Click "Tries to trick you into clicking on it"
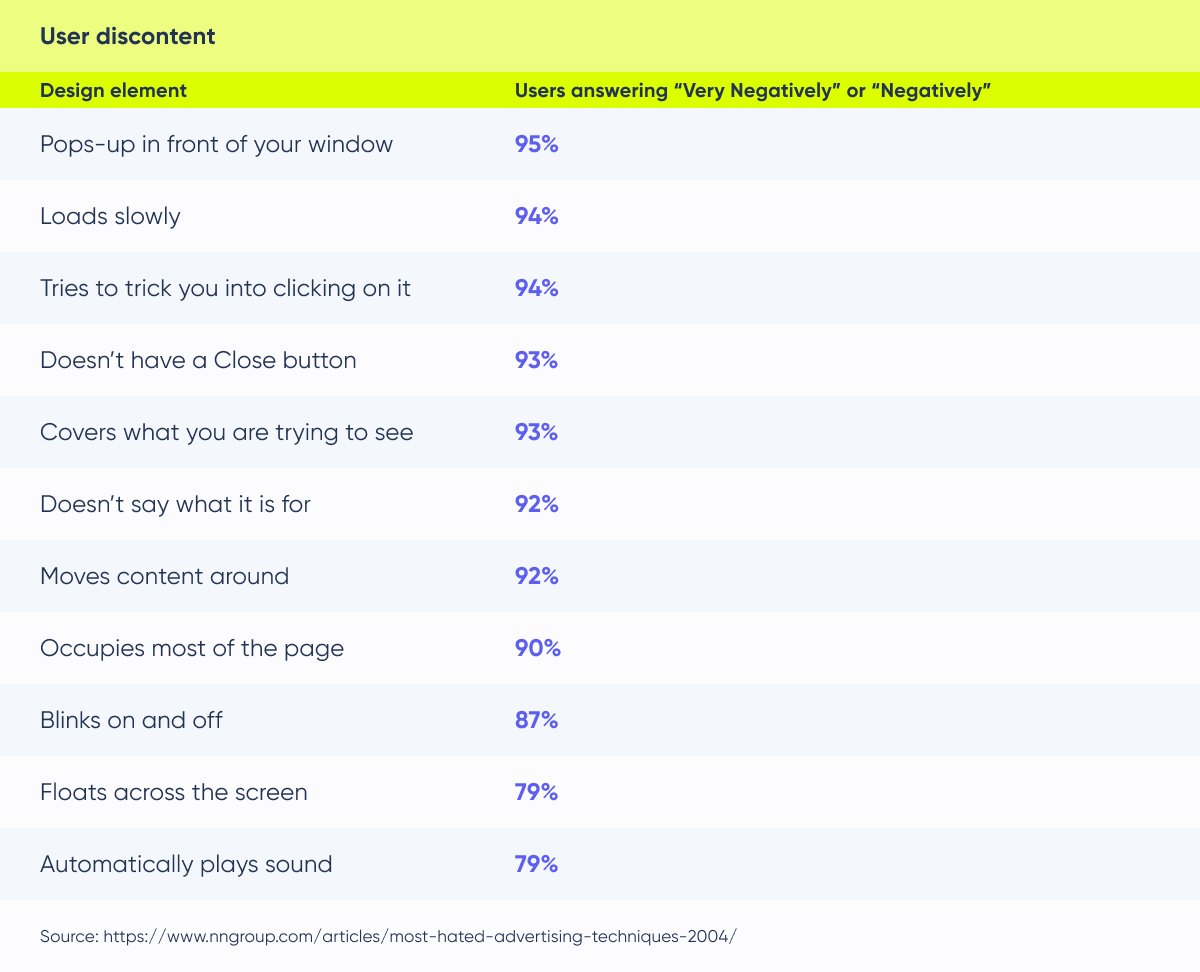1200x972 pixels. (x=225, y=288)
